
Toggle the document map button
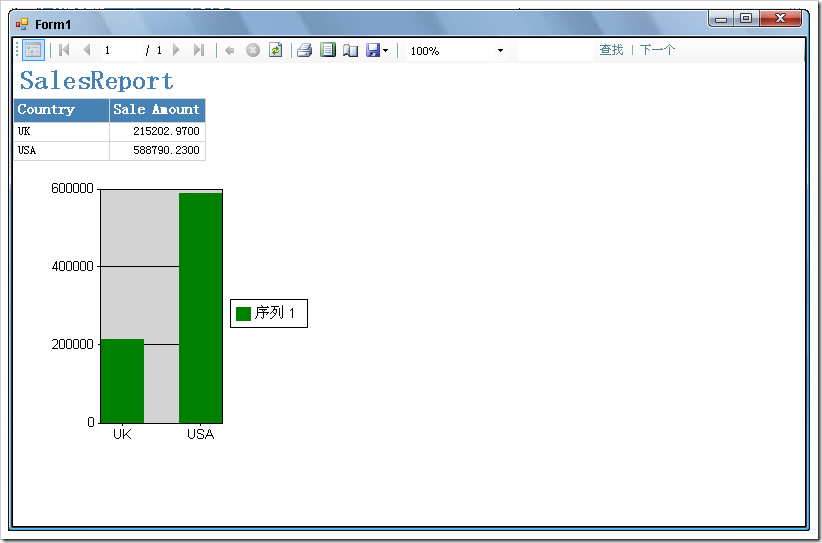(x=33, y=50)
